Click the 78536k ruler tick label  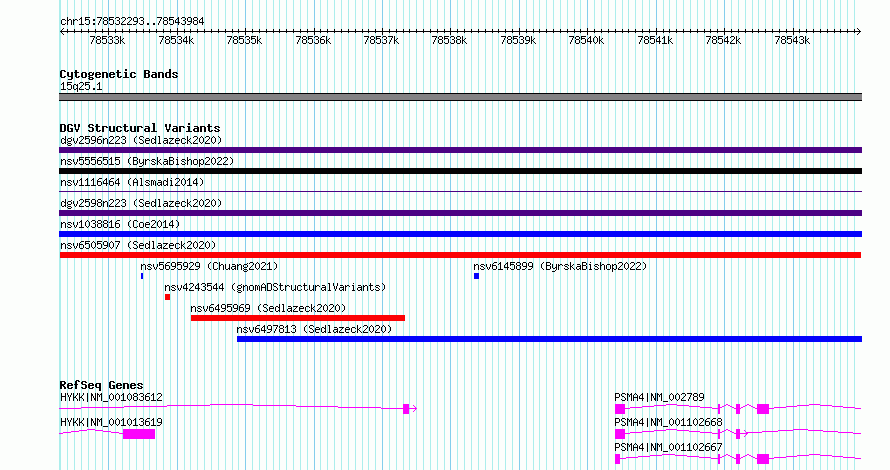313,41
